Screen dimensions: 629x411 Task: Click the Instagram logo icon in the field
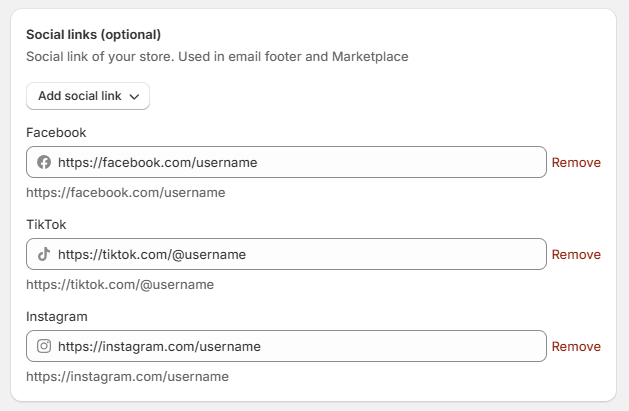click(43, 346)
